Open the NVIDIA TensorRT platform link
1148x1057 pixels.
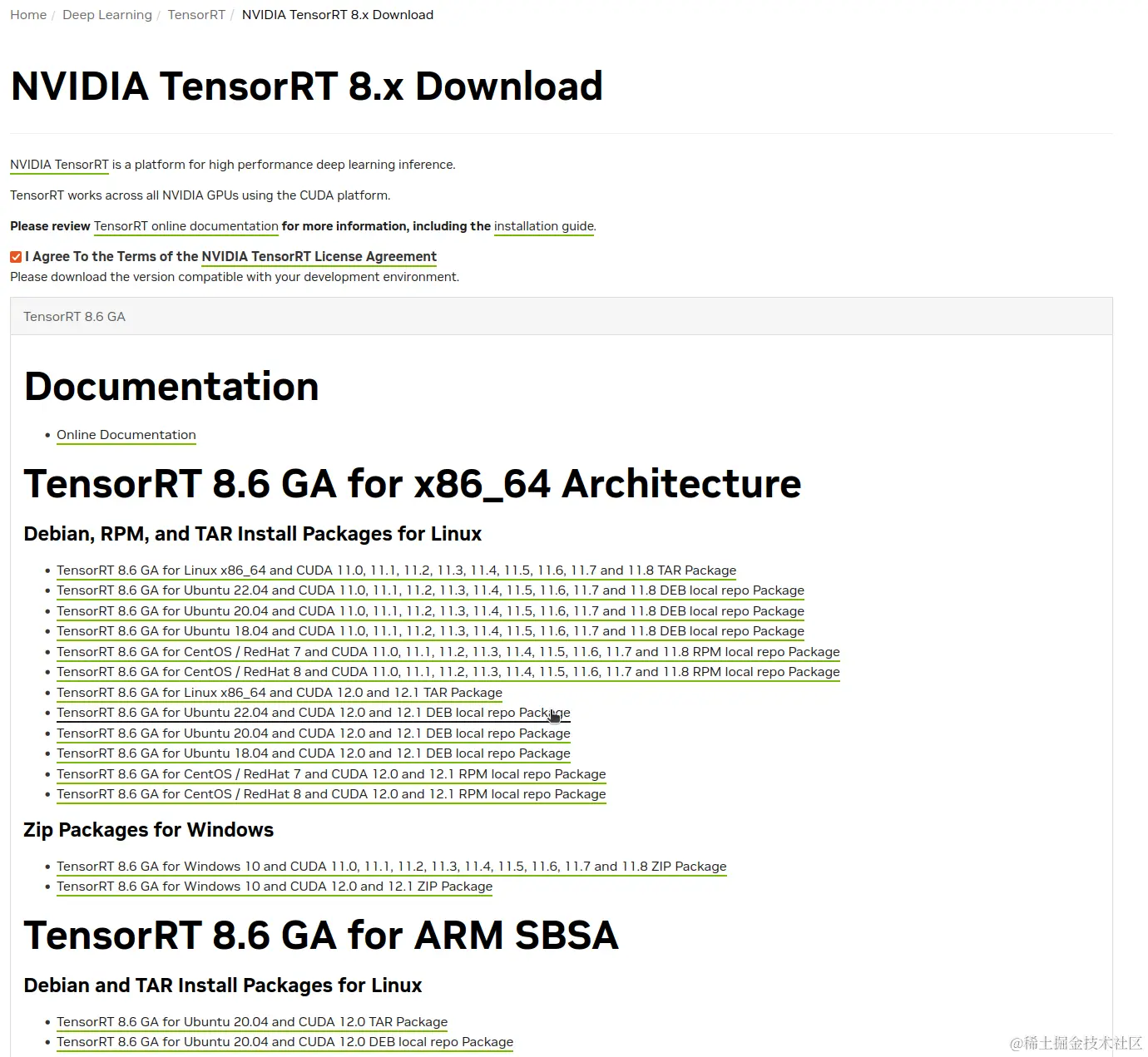click(58, 164)
